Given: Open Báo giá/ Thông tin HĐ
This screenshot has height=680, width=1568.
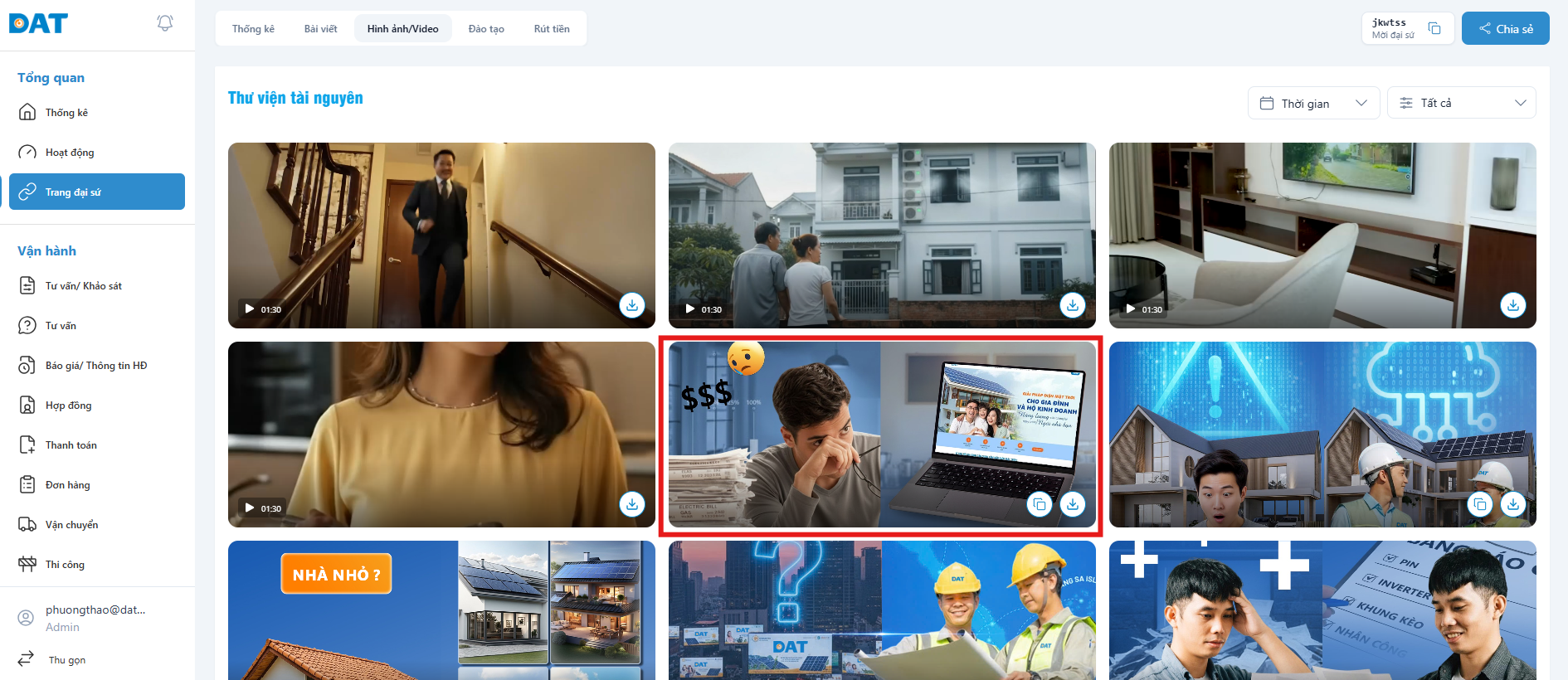Looking at the screenshot, I should (97, 365).
